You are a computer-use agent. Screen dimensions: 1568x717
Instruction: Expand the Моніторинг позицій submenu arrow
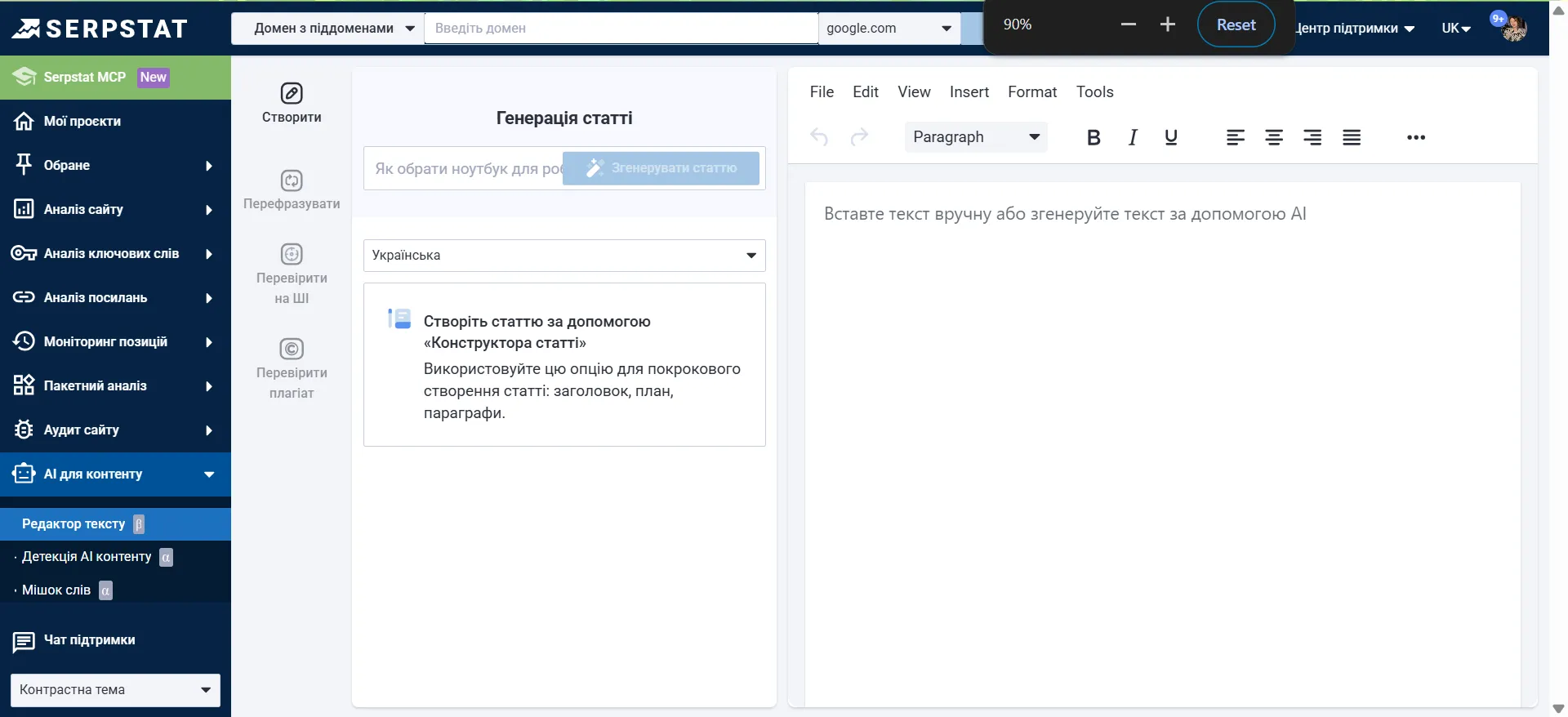(x=209, y=342)
